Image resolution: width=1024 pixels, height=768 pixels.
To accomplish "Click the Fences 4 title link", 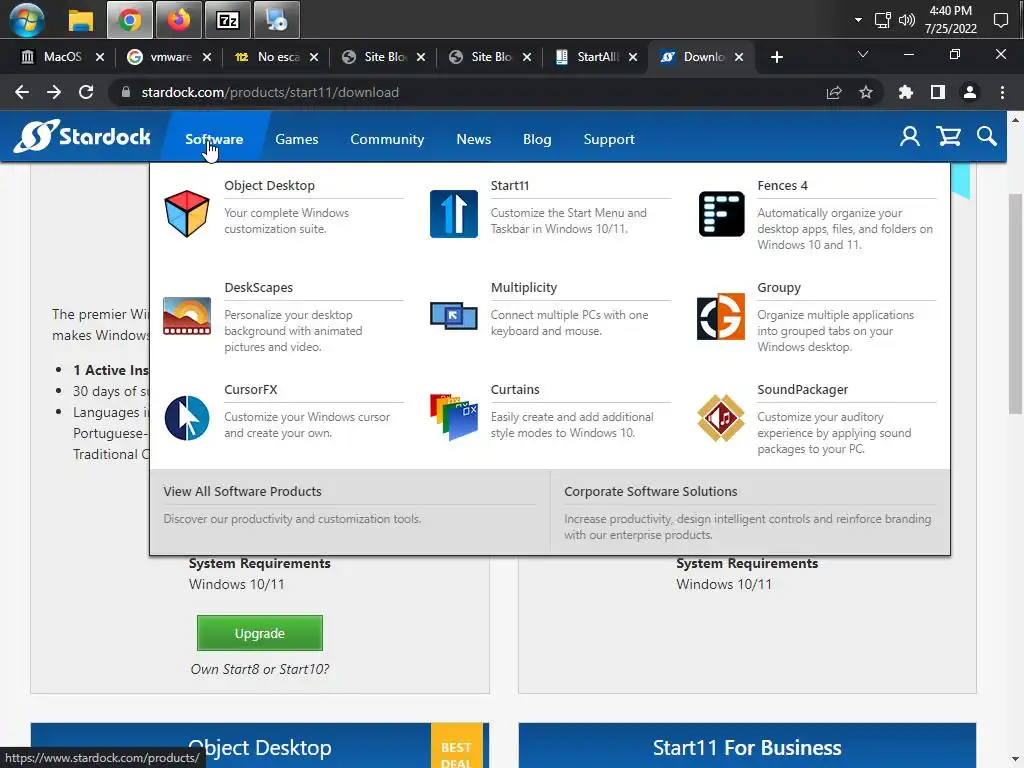I will pyautogui.click(x=782, y=185).
